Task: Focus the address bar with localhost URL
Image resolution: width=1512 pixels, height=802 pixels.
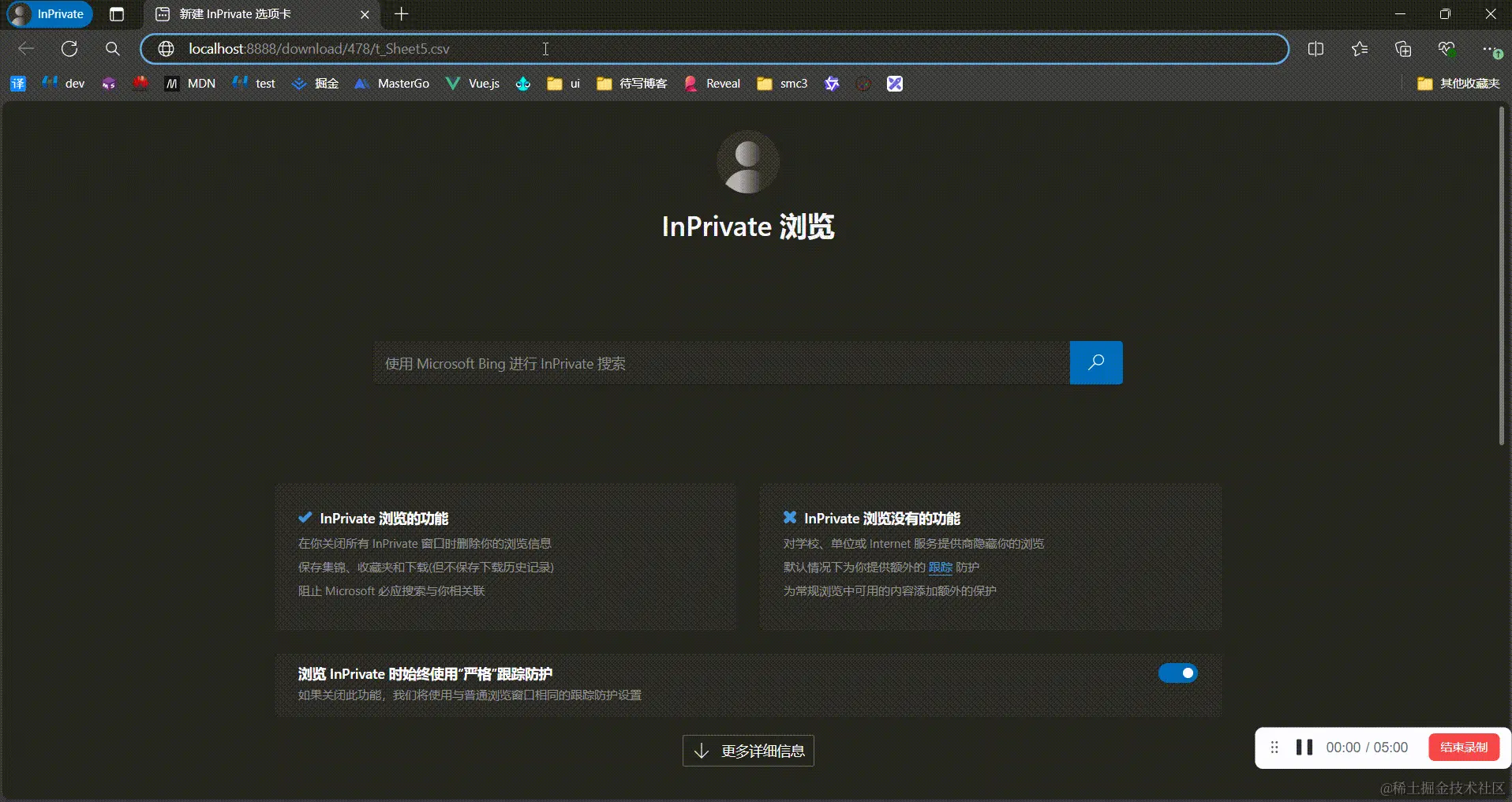Action: click(714, 49)
